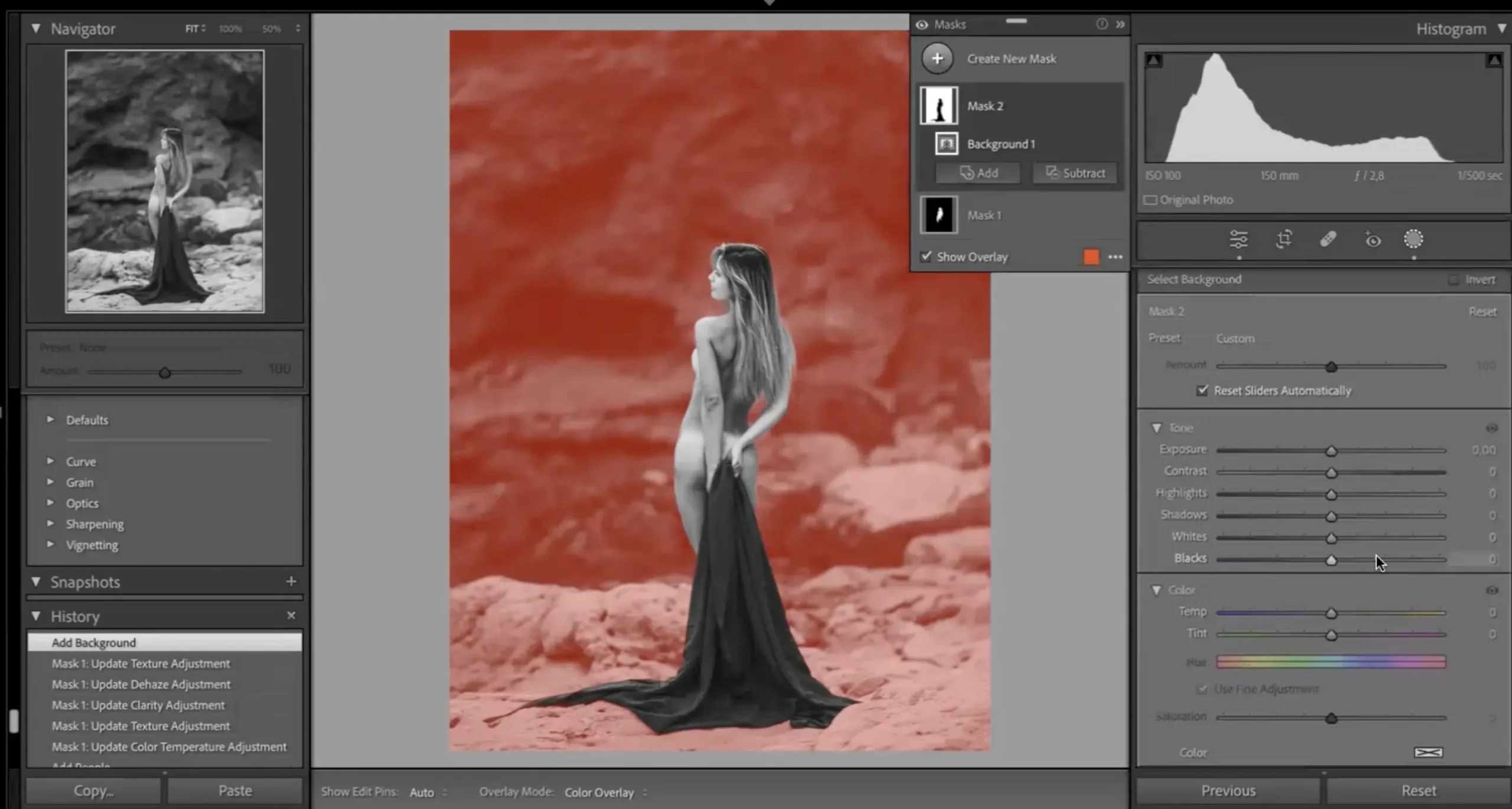Select the Mask 1 thumbnail

pyautogui.click(x=939, y=215)
